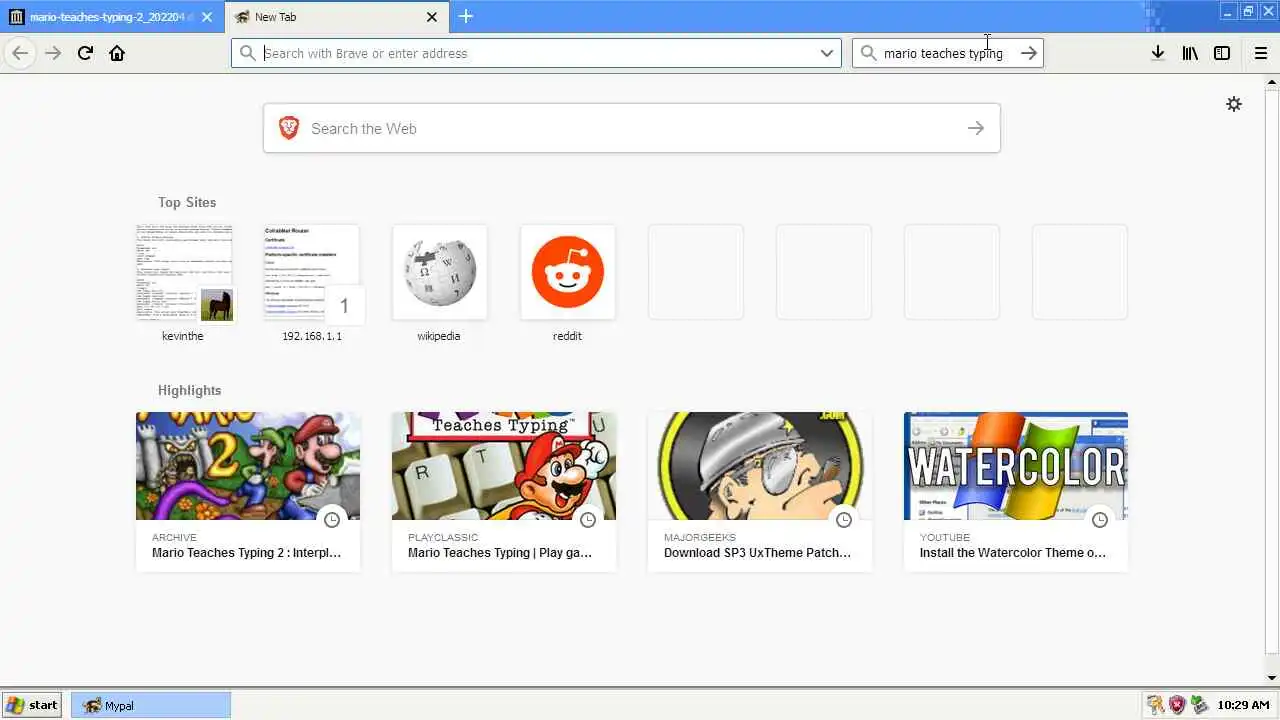Open the hamburger application menu

[1260, 53]
